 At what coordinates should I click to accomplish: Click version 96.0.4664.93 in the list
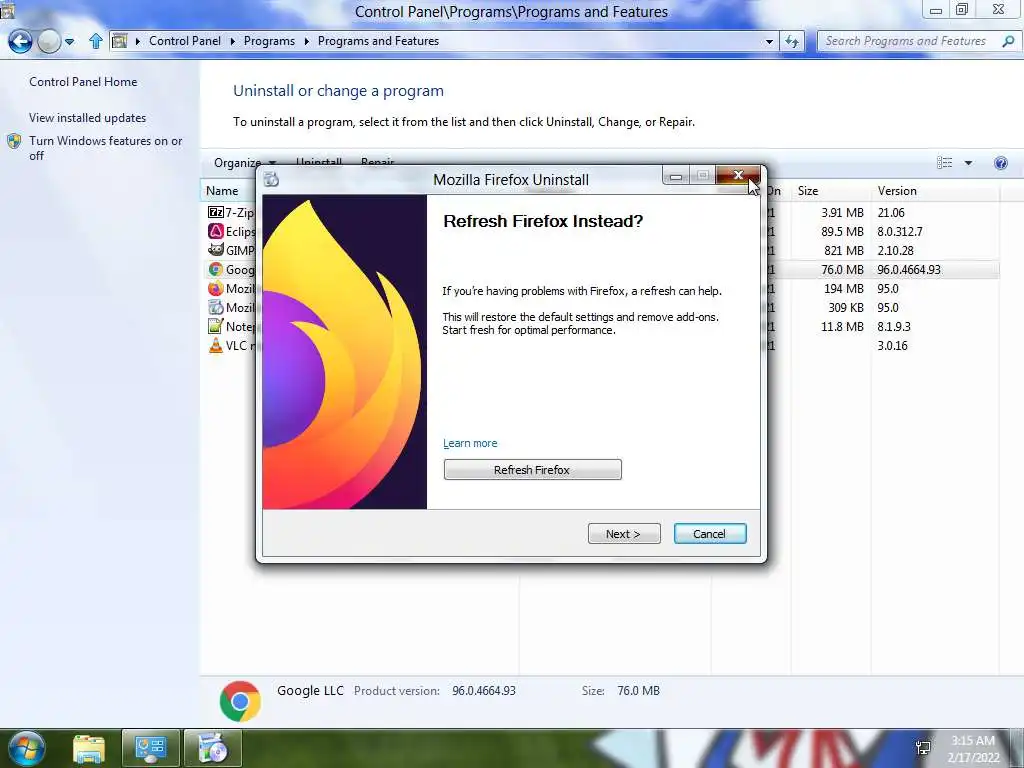pos(908,269)
